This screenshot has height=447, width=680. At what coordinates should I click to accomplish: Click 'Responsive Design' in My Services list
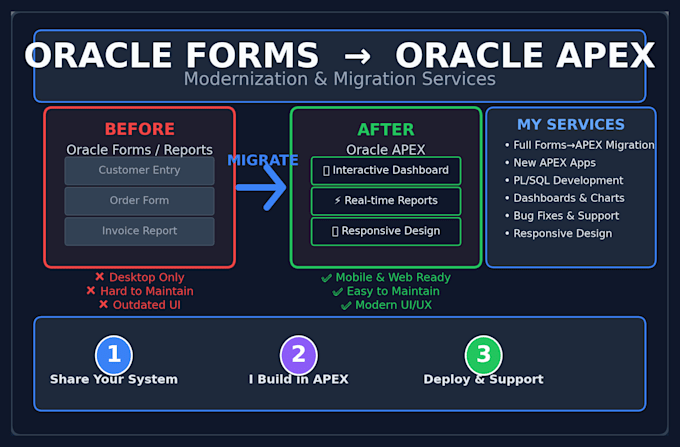(x=559, y=234)
